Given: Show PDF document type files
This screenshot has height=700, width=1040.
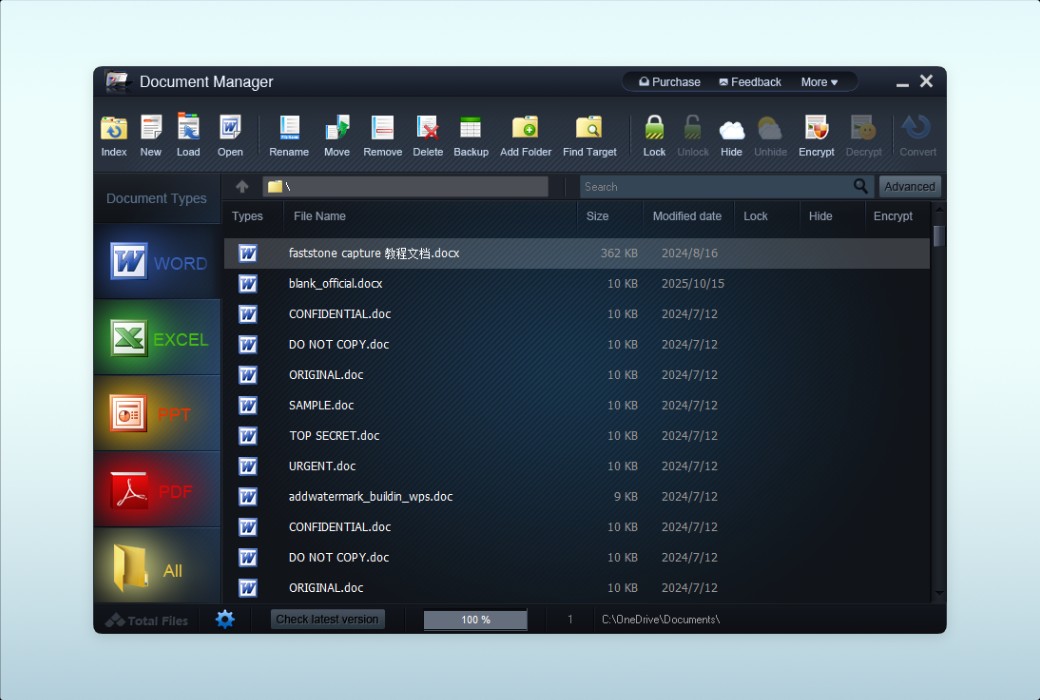Looking at the screenshot, I should 158,491.
